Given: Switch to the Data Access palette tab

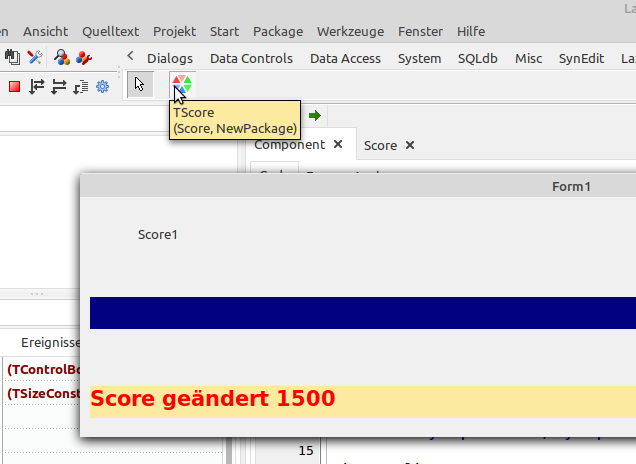Looking at the screenshot, I should tap(346, 58).
